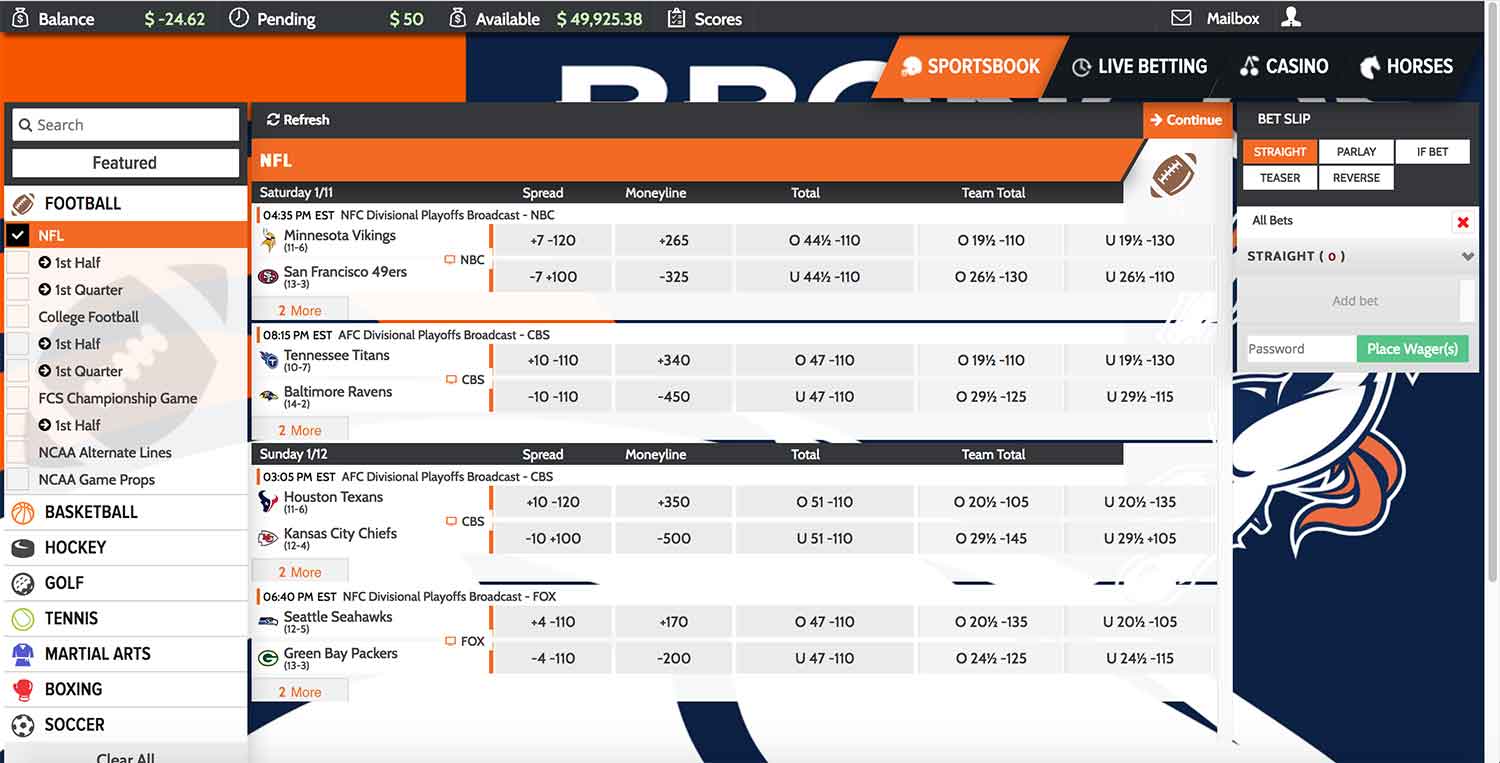1500x763 pixels.
Task: Open the HORSES tab
Action: click(1406, 67)
